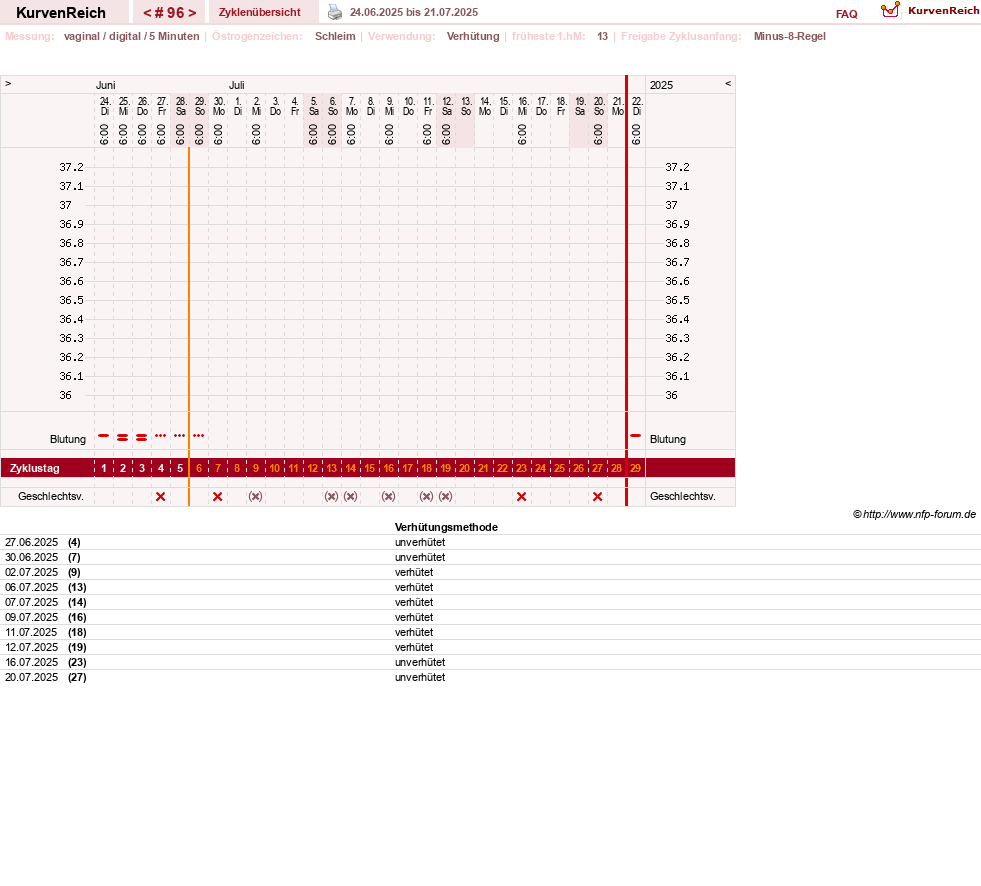Go to previous cycle with the < arrow beside #96

click(147, 13)
